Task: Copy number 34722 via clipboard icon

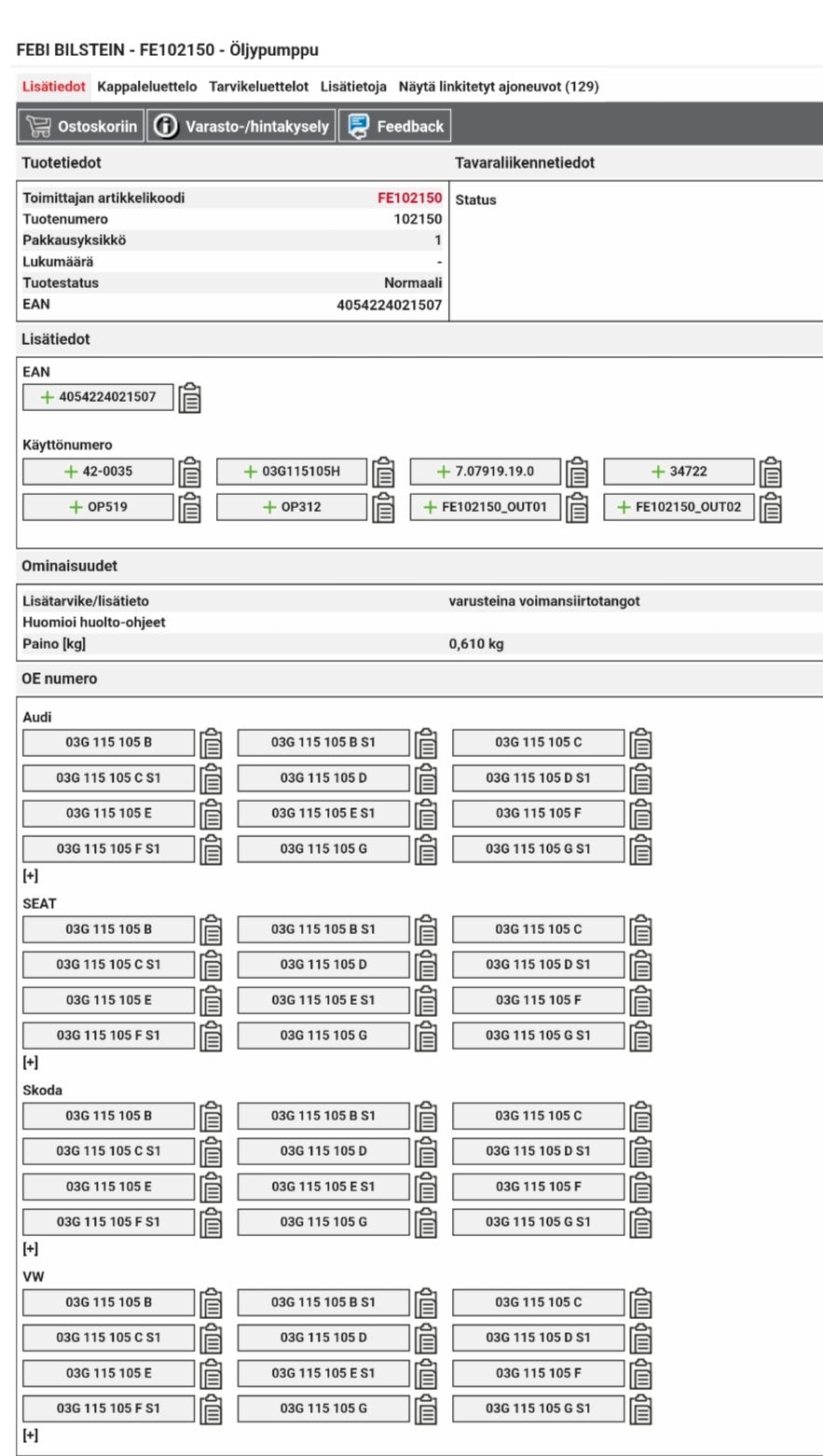Action: (x=771, y=473)
